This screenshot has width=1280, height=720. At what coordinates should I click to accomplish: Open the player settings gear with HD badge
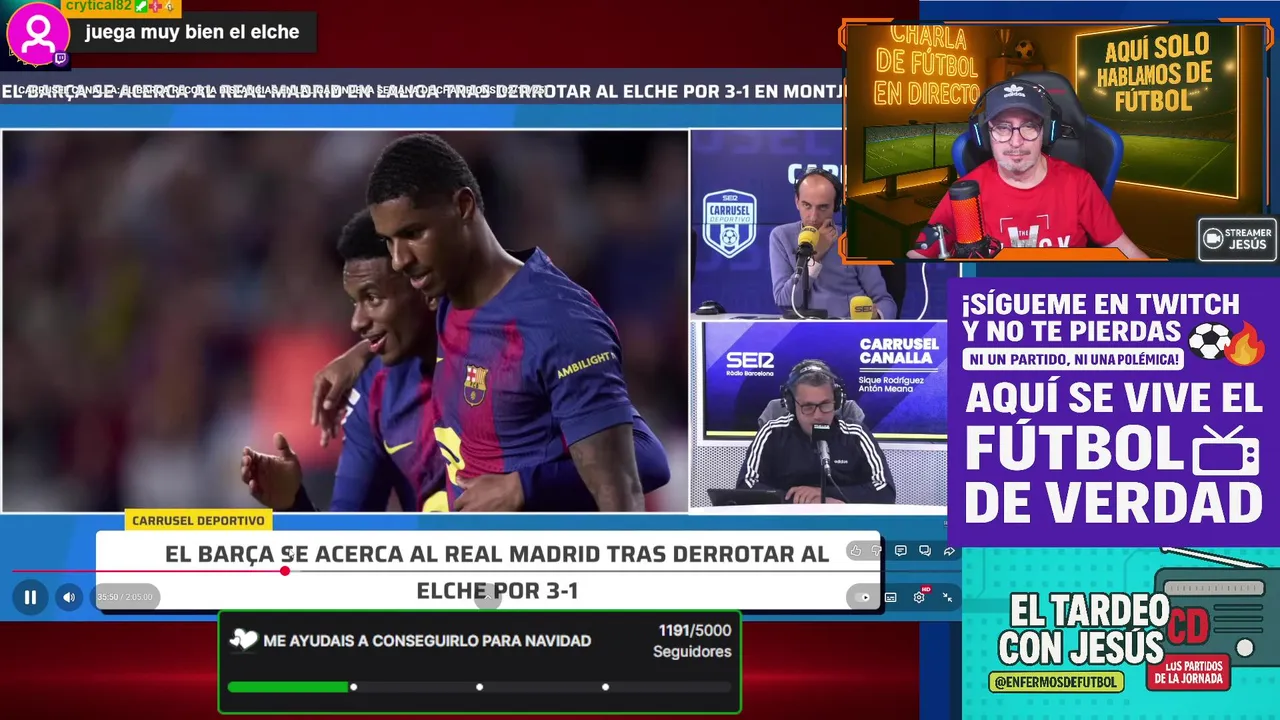tap(920, 596)
